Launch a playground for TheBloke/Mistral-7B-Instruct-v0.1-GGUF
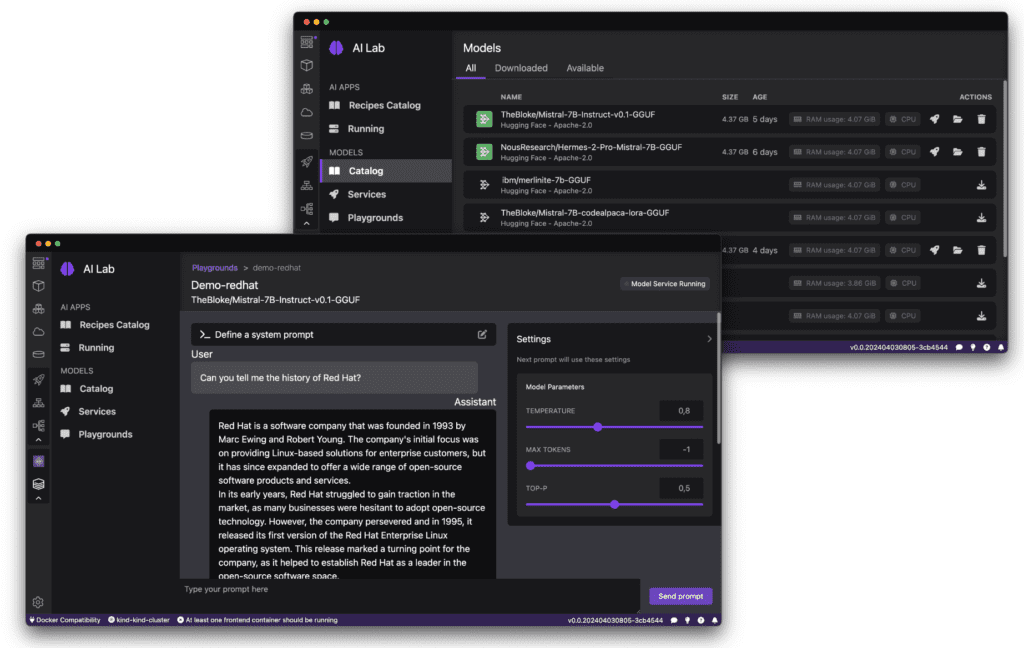Screen dimensions: 1024x648 (x=935, y=118)
